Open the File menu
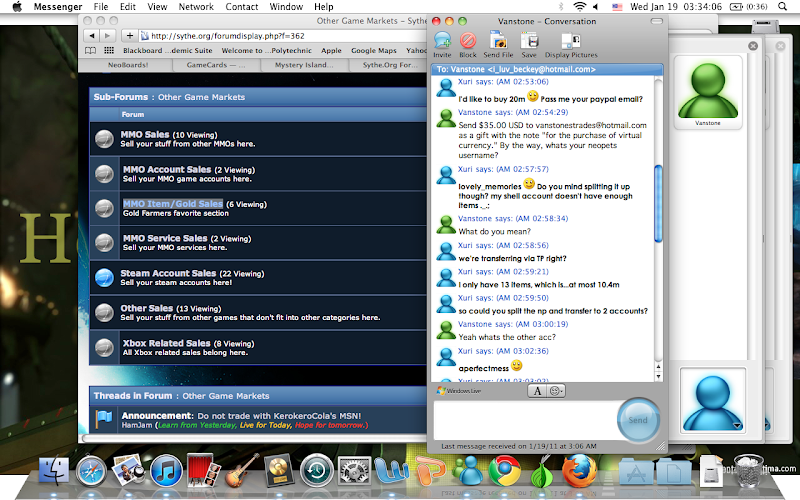 tap(101, 7)
